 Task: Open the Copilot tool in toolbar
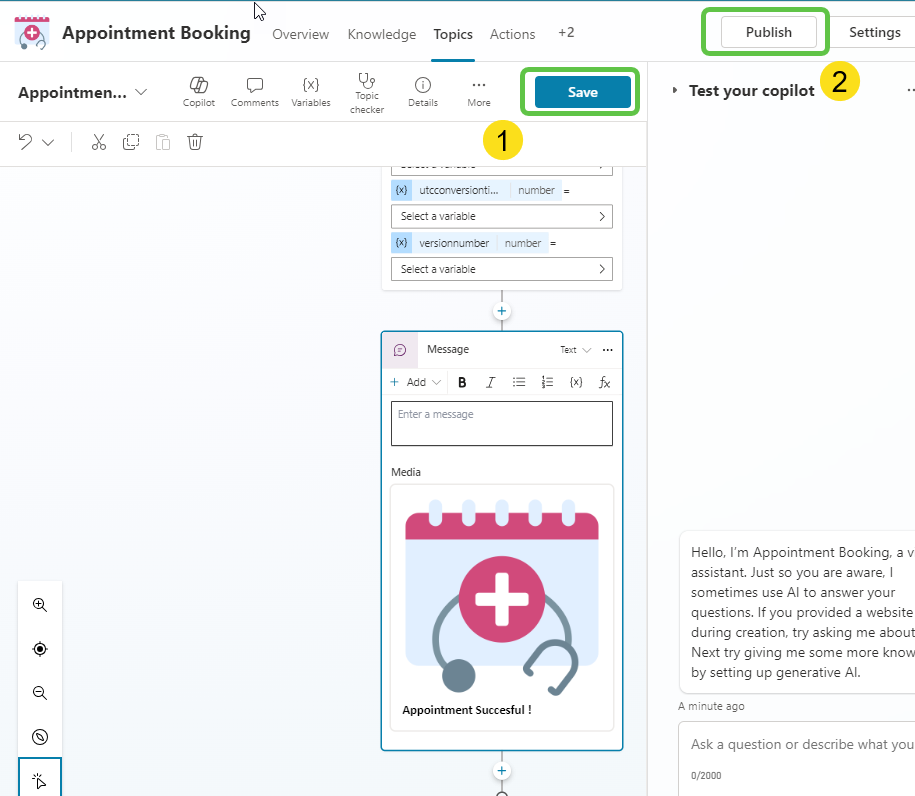(x=198, y=91)
